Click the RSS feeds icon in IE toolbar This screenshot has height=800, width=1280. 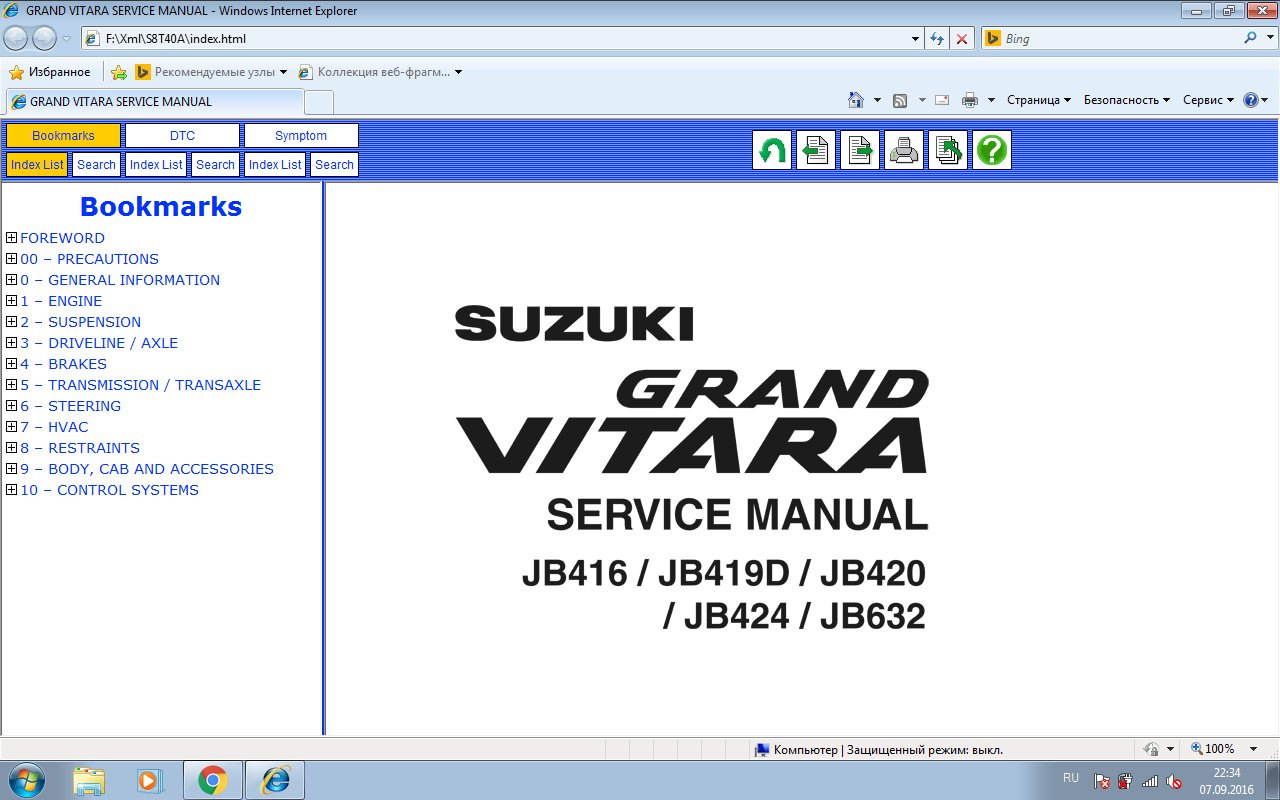[x=900, y=100]
